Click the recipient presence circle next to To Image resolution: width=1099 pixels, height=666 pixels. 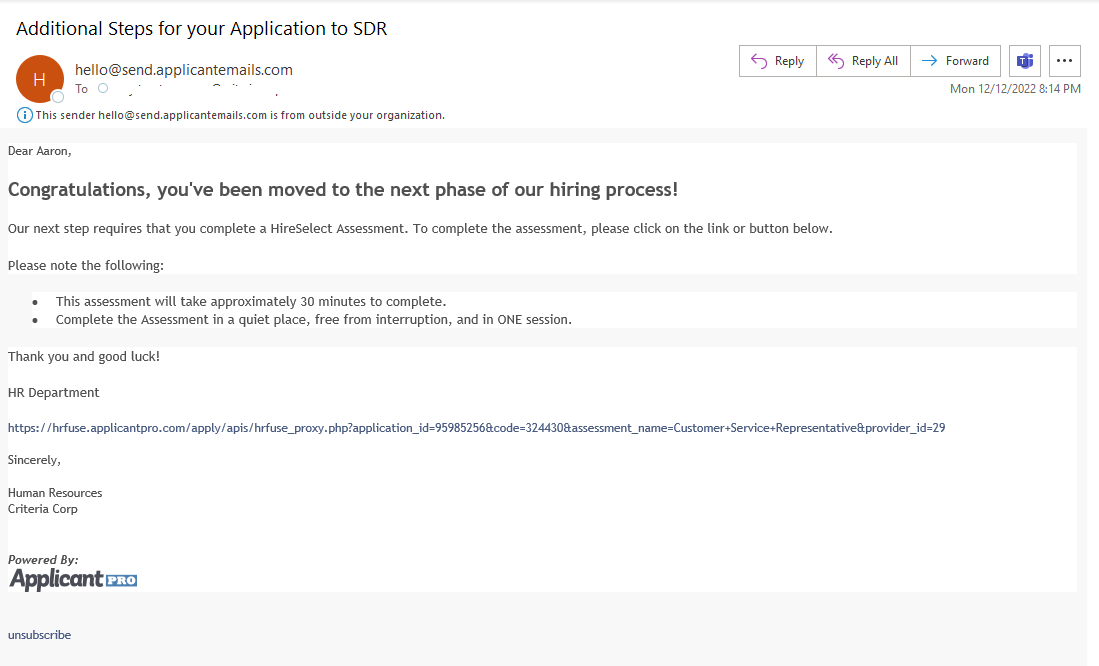click(103, 88)
